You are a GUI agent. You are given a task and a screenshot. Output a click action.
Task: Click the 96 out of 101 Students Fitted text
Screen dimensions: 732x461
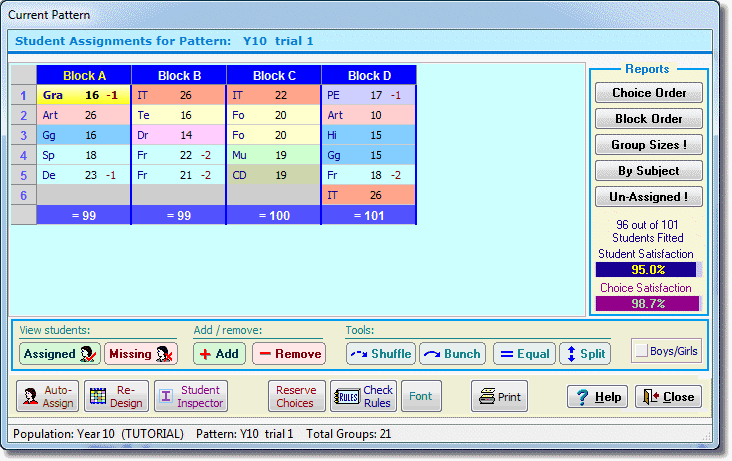[648, 231]
